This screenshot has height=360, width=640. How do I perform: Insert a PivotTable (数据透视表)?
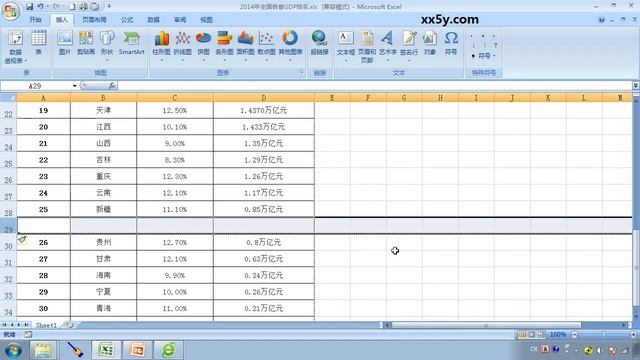(x=16, y=47)
